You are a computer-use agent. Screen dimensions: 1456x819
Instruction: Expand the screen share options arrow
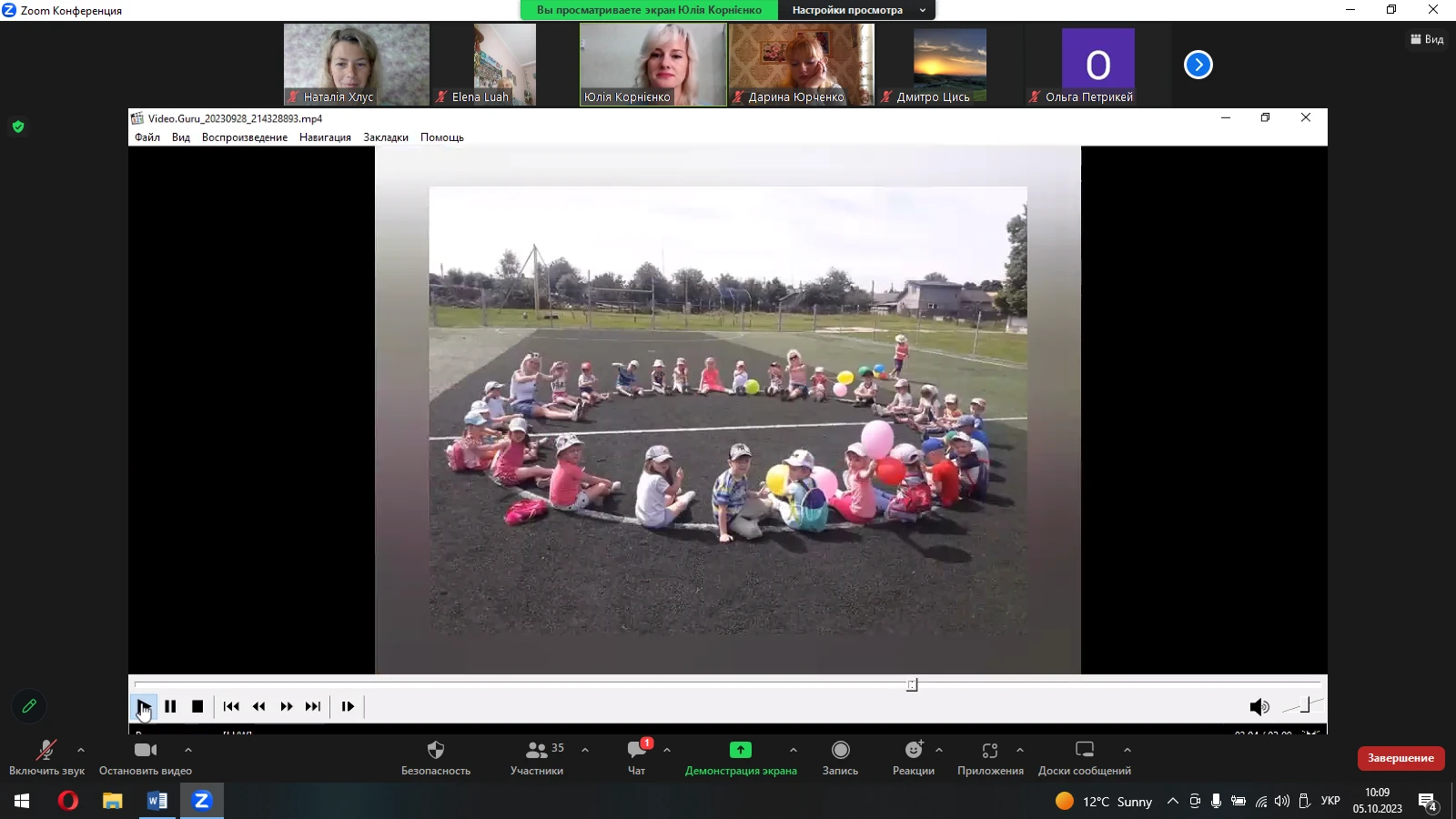pos(794,750)
